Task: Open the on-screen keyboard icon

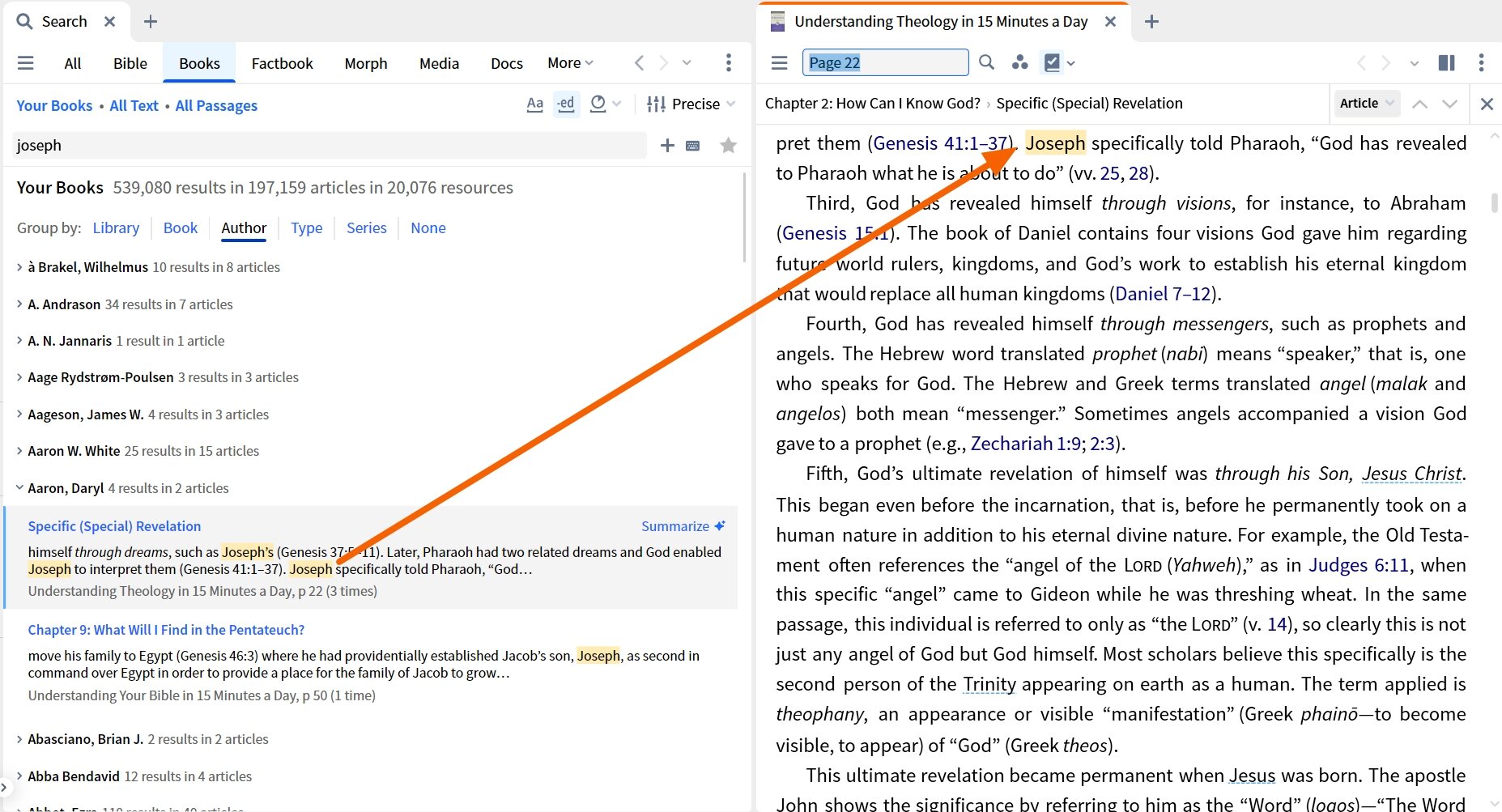Action: 693,146
